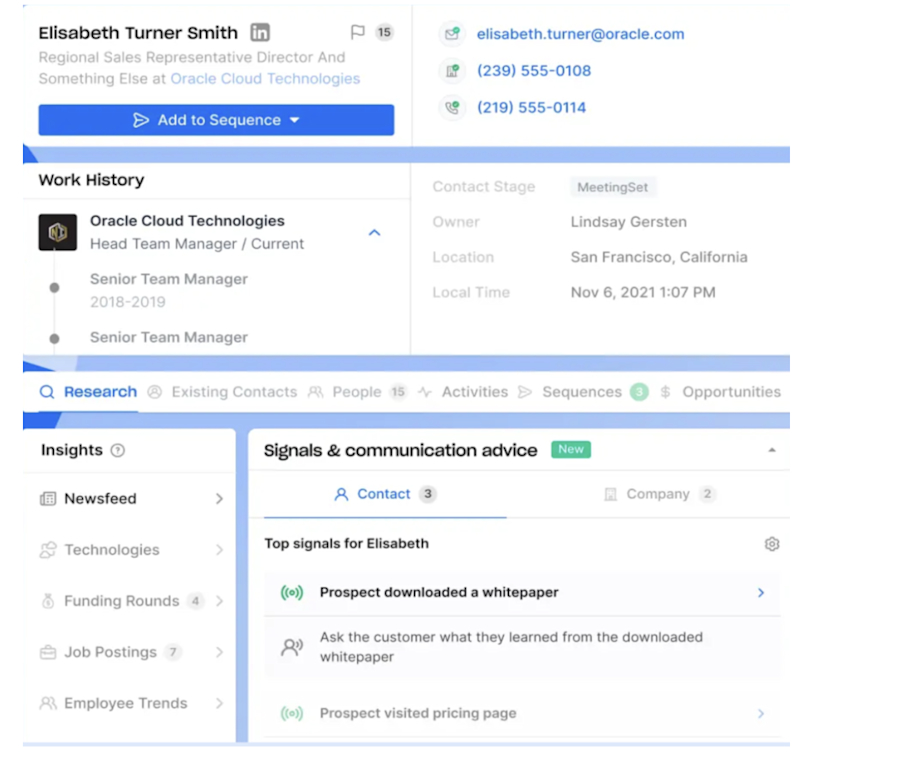The height and width of the screenshot is (766, 900).
Task: Click owner name Lindsay Gersten
Action: click(629, 222)
